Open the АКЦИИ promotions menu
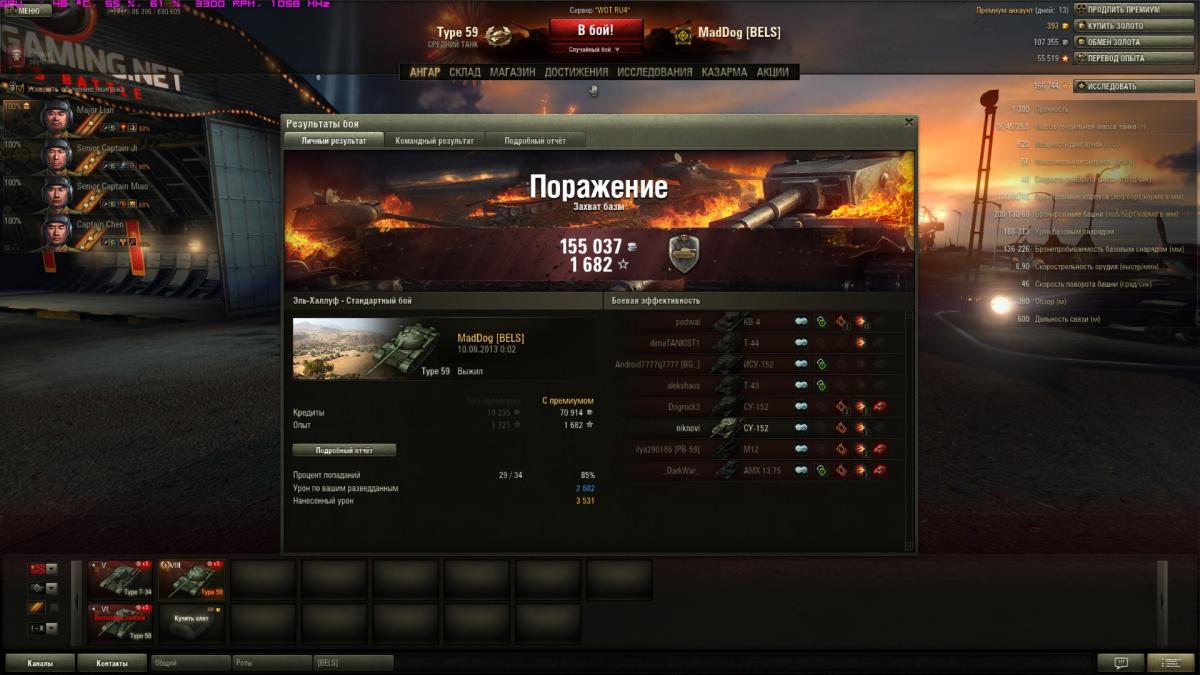 [x=773, y=72]
